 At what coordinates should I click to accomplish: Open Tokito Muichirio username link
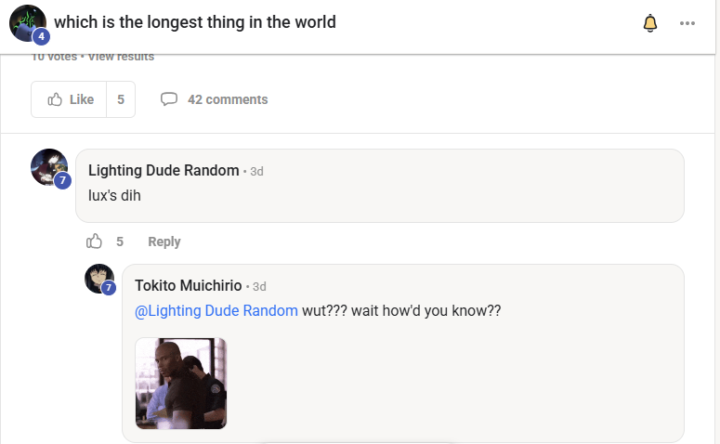[188, 286]
